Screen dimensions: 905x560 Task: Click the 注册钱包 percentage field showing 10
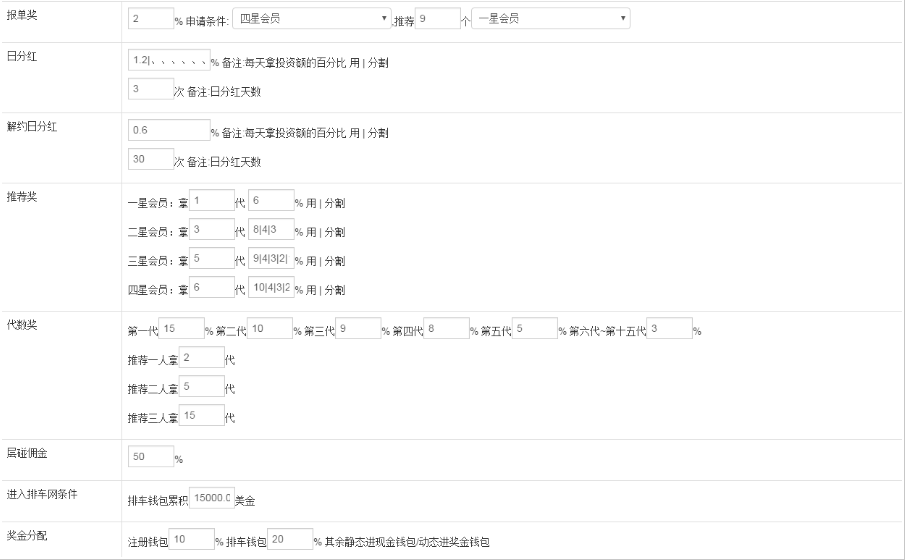pos(192,539)
